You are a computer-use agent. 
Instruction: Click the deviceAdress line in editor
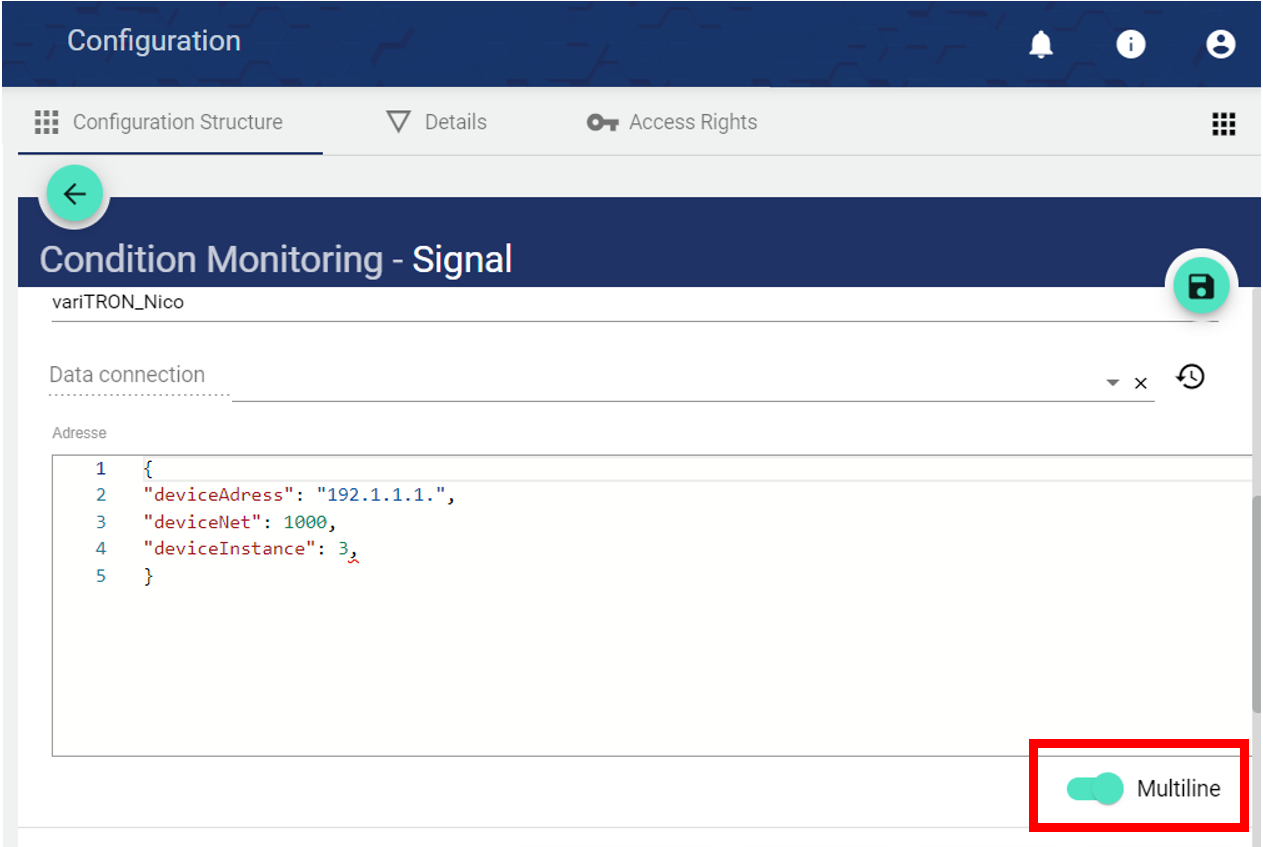299,495
